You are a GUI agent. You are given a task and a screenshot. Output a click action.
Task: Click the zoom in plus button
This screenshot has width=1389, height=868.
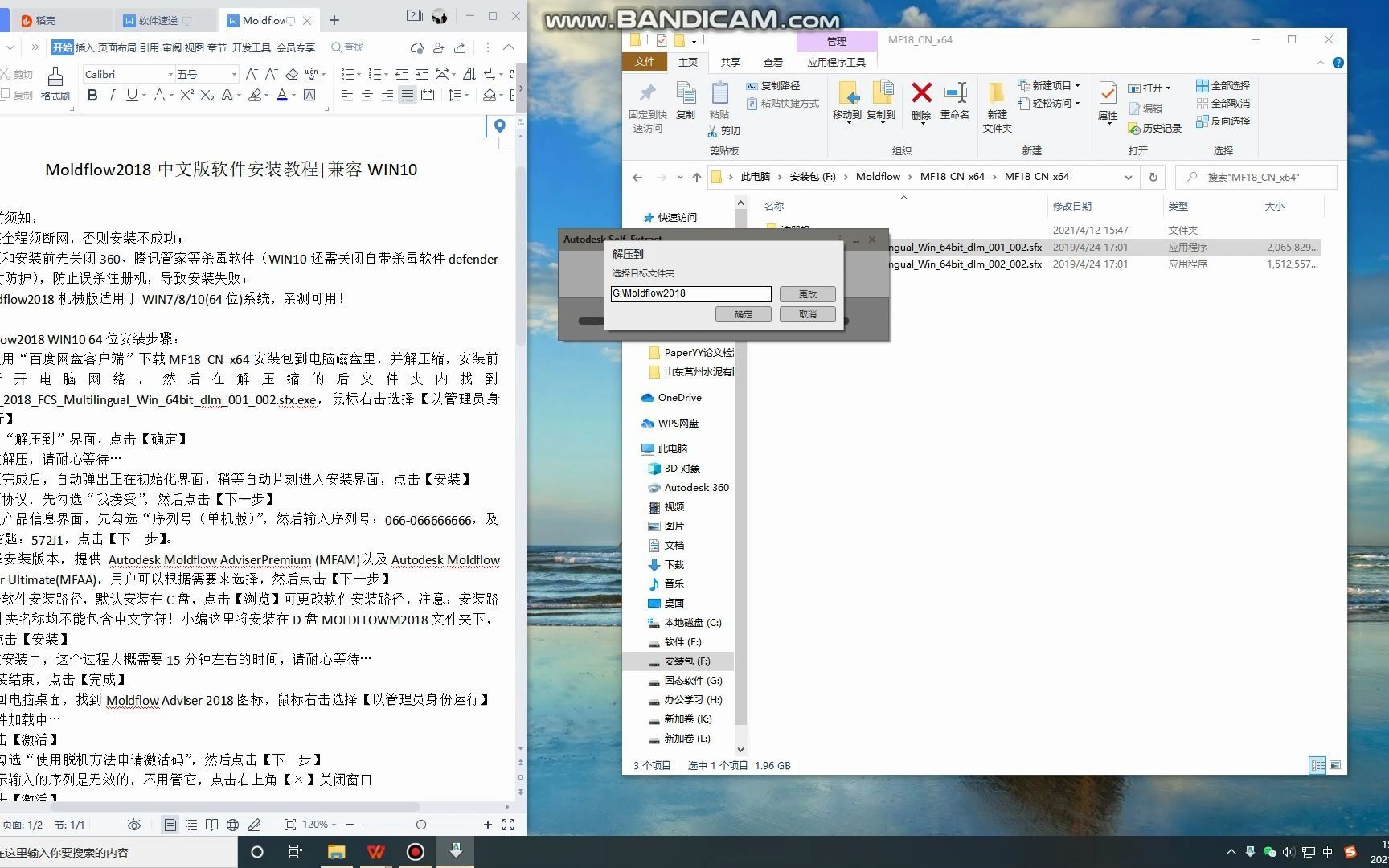(x=487, y=825)
